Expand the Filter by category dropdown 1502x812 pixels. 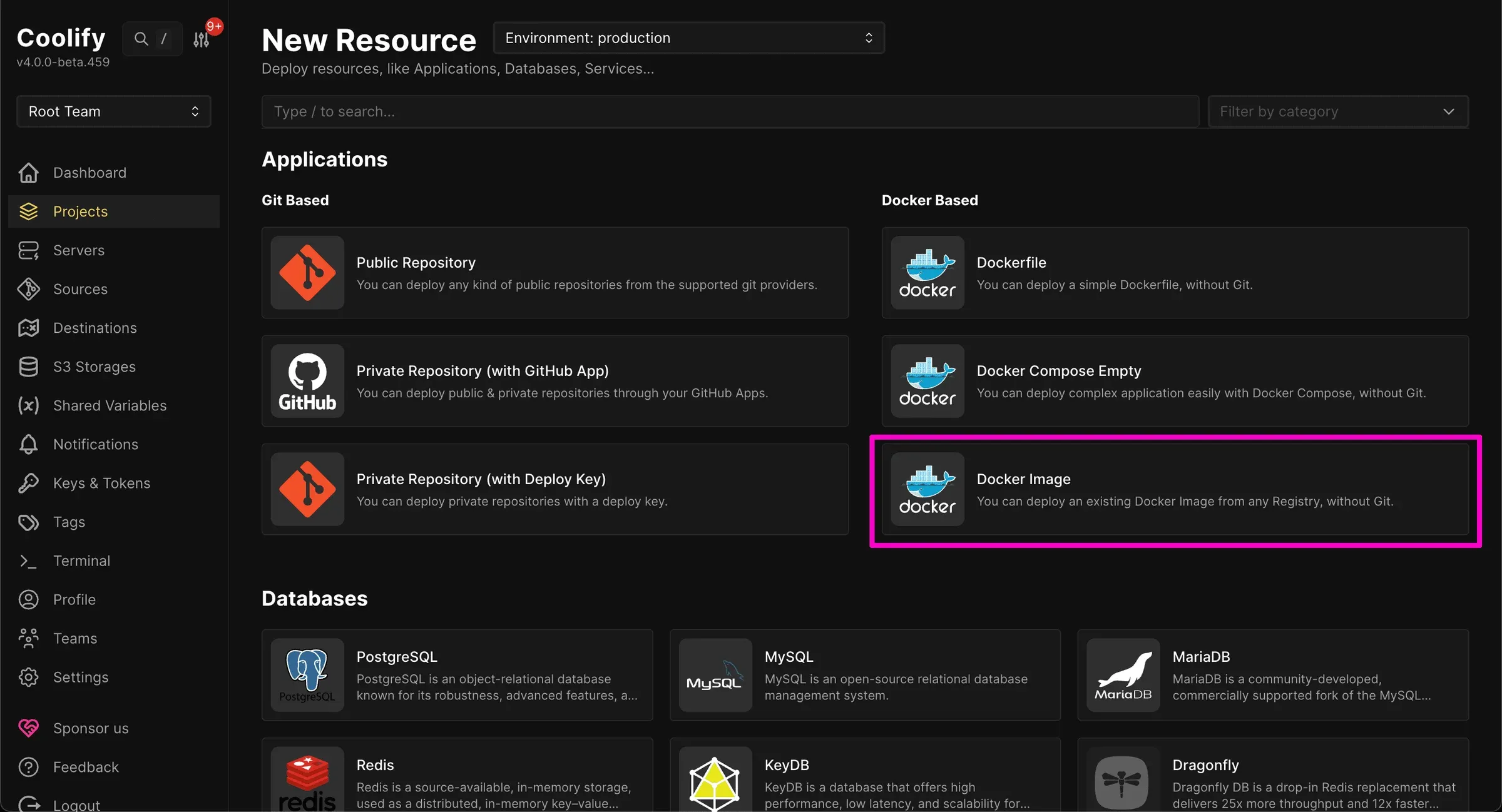click(x=1337, y=111)
